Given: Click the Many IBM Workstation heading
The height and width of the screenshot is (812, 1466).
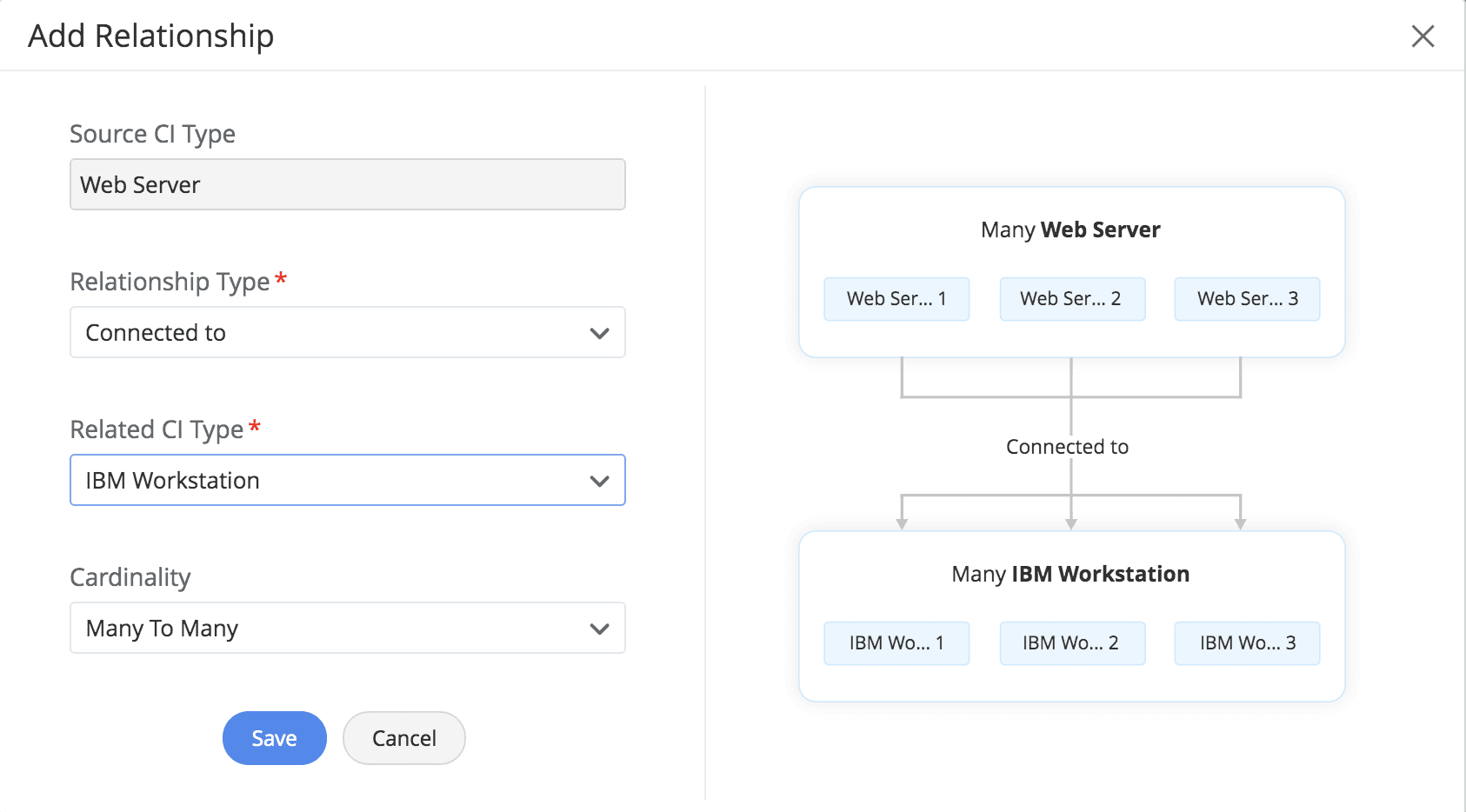Looking at the screenshot, I should [x=1070, y=574].
